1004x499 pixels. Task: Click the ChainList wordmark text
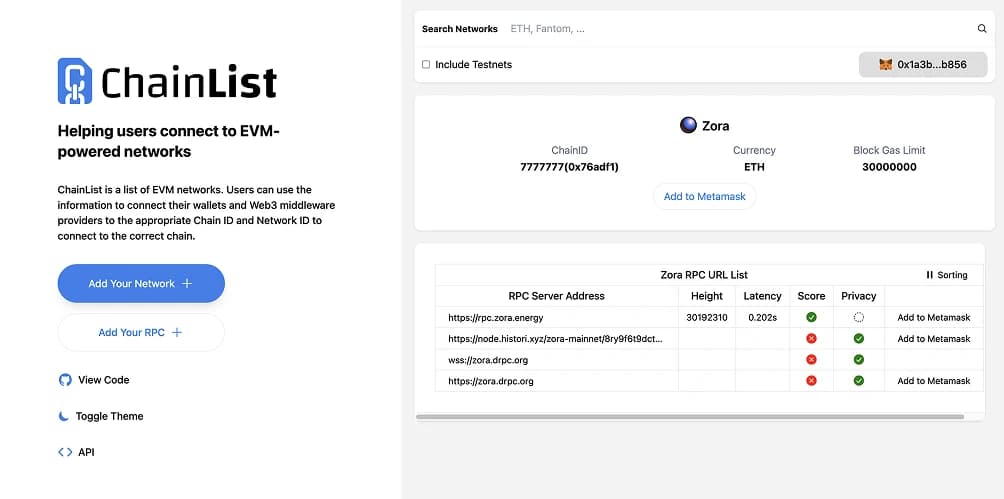pos(189,81)
